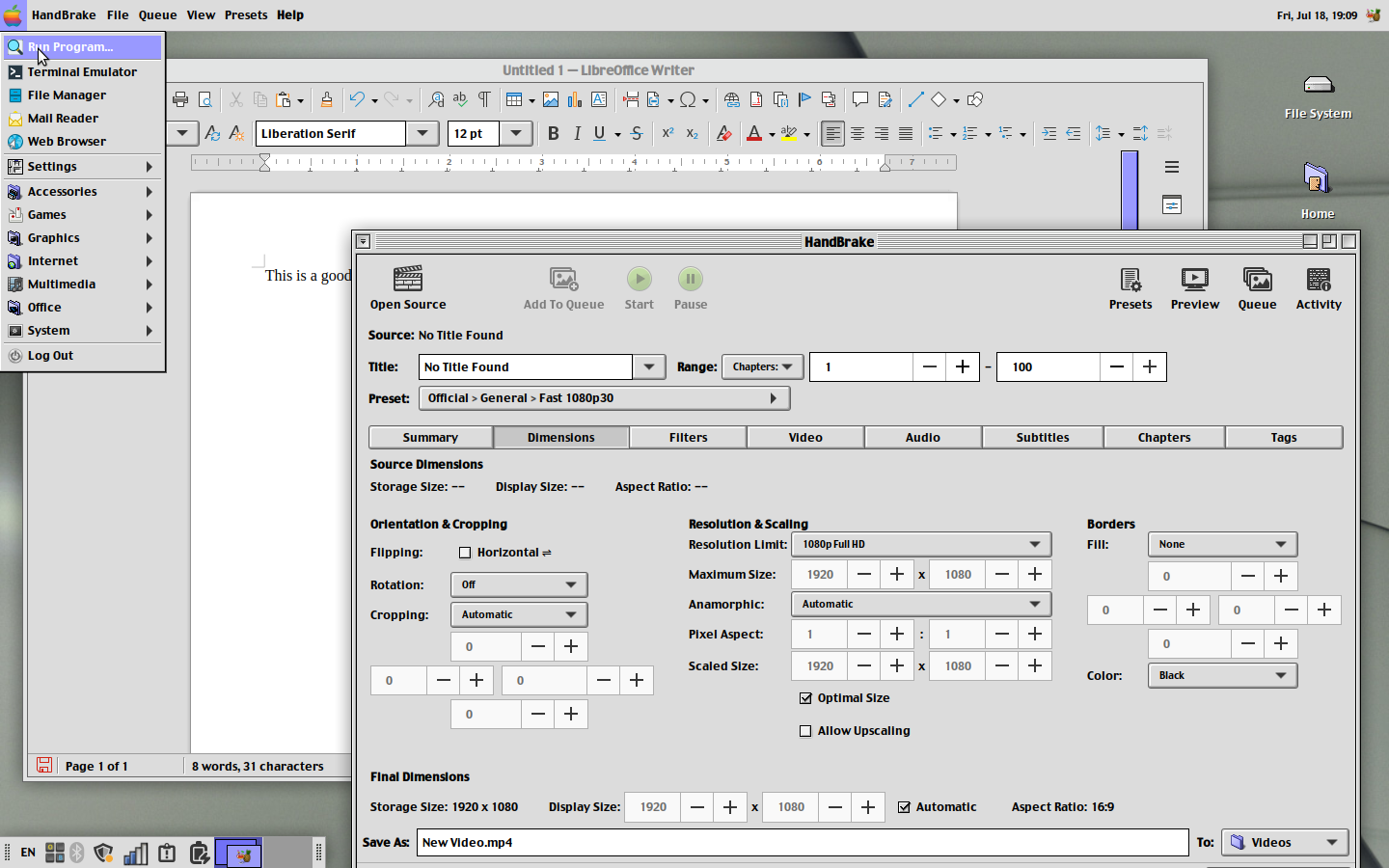The image size is (1389, 868).
Task: Click the Insert line icon in Writer
Action: click(915, 99)
